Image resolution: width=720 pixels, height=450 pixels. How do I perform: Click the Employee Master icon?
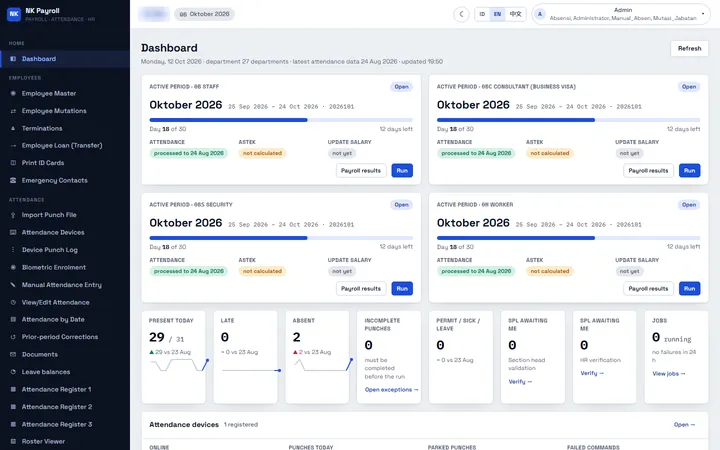tap(13, 93)
